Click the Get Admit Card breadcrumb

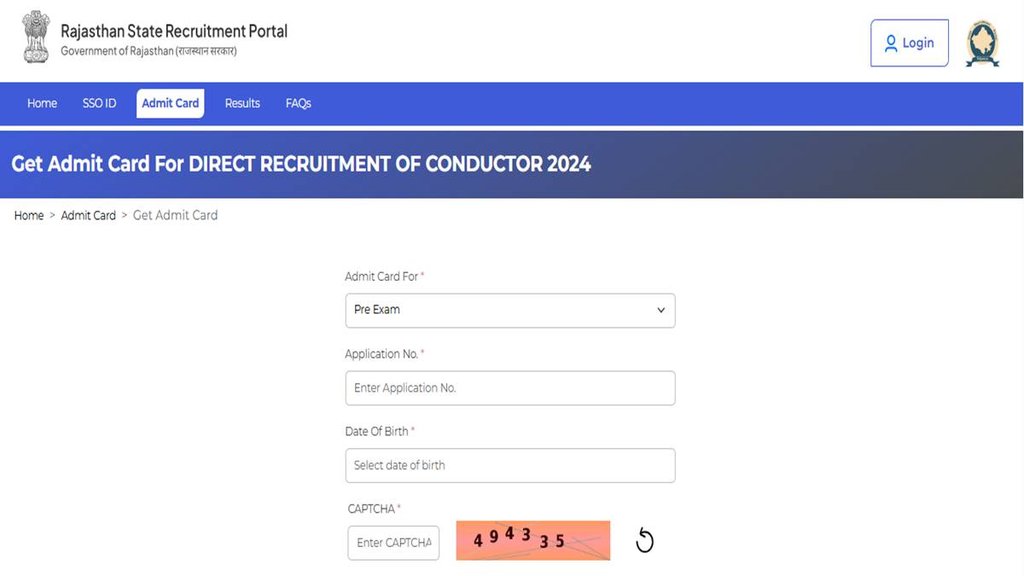coord(175,215)
